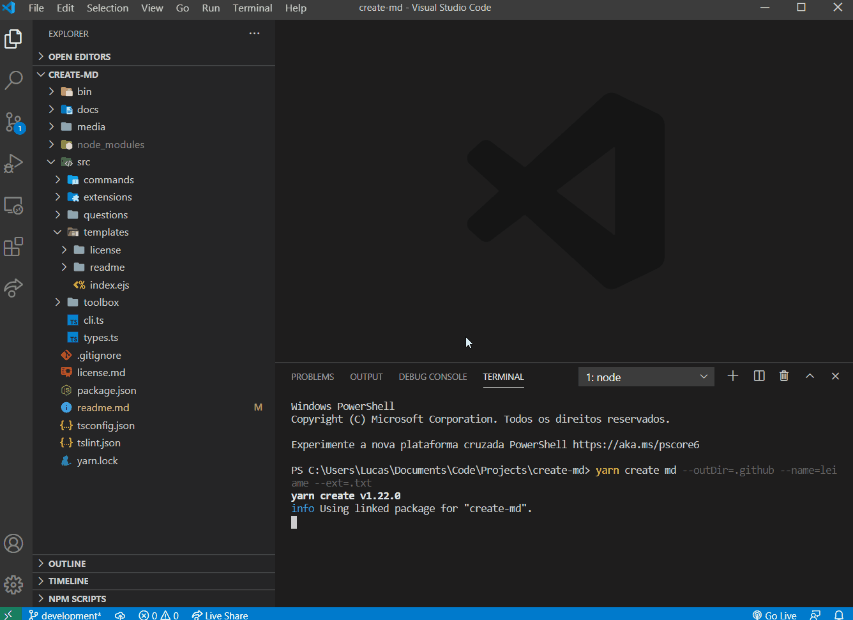
Task: Expand the media folder
Action: 154,127
